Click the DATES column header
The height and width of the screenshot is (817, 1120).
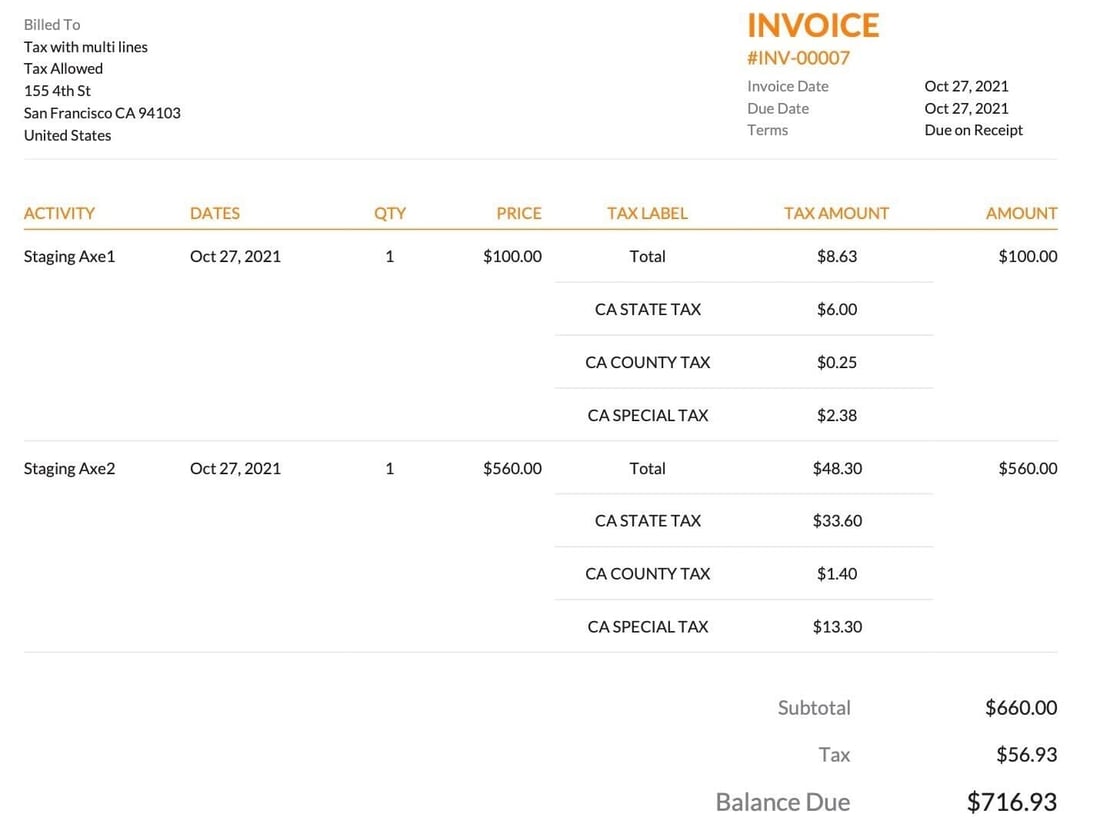(214, 213)
